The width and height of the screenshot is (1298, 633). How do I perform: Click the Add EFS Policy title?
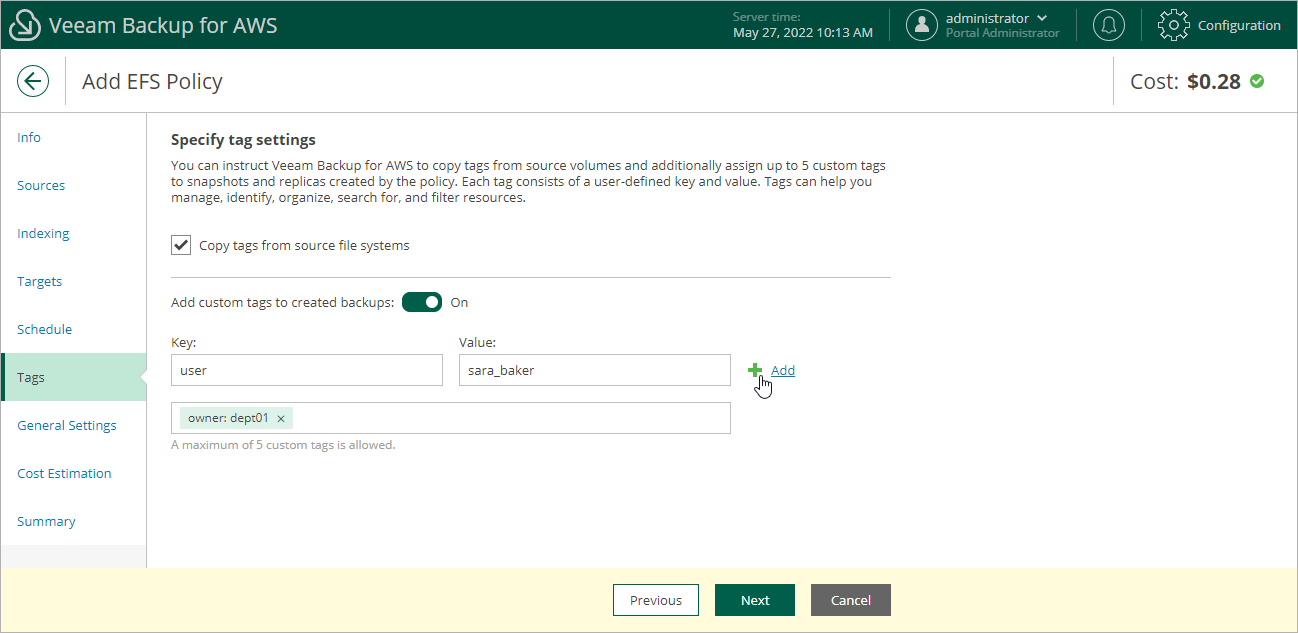click(x=152, y=81)
